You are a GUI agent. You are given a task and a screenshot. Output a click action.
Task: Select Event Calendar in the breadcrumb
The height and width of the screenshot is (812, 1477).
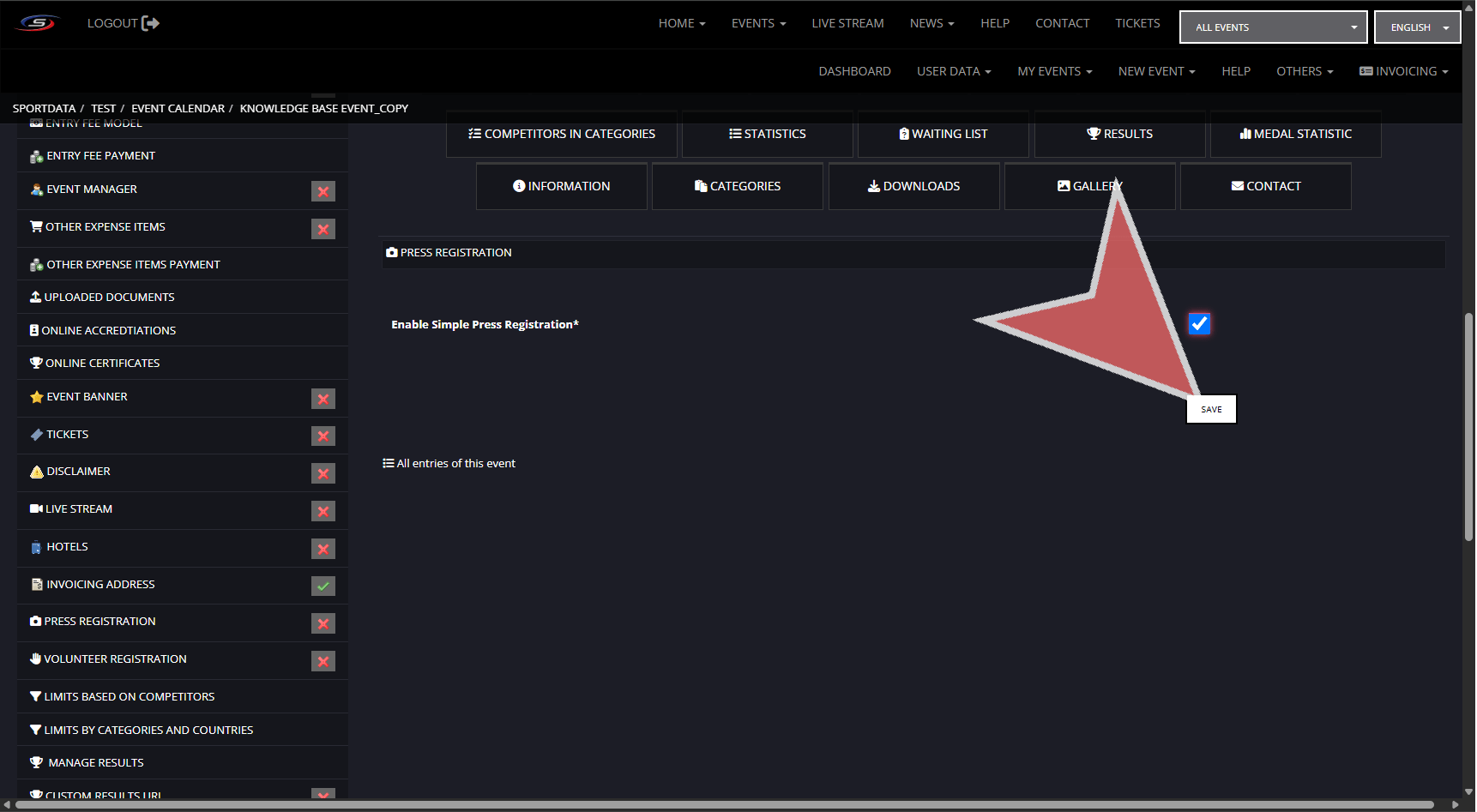point(178,108)
